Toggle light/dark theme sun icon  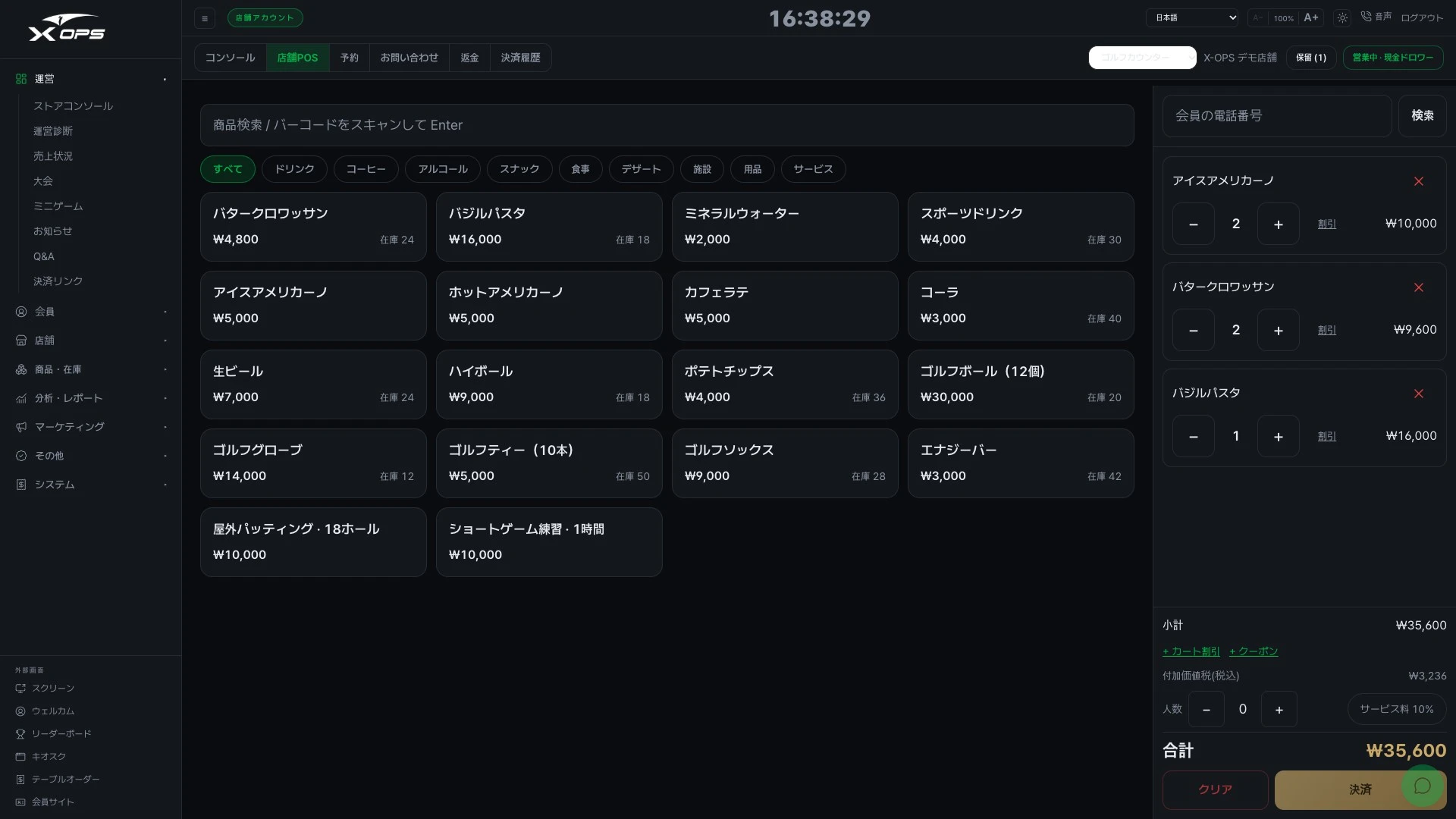coord(1342,18)
